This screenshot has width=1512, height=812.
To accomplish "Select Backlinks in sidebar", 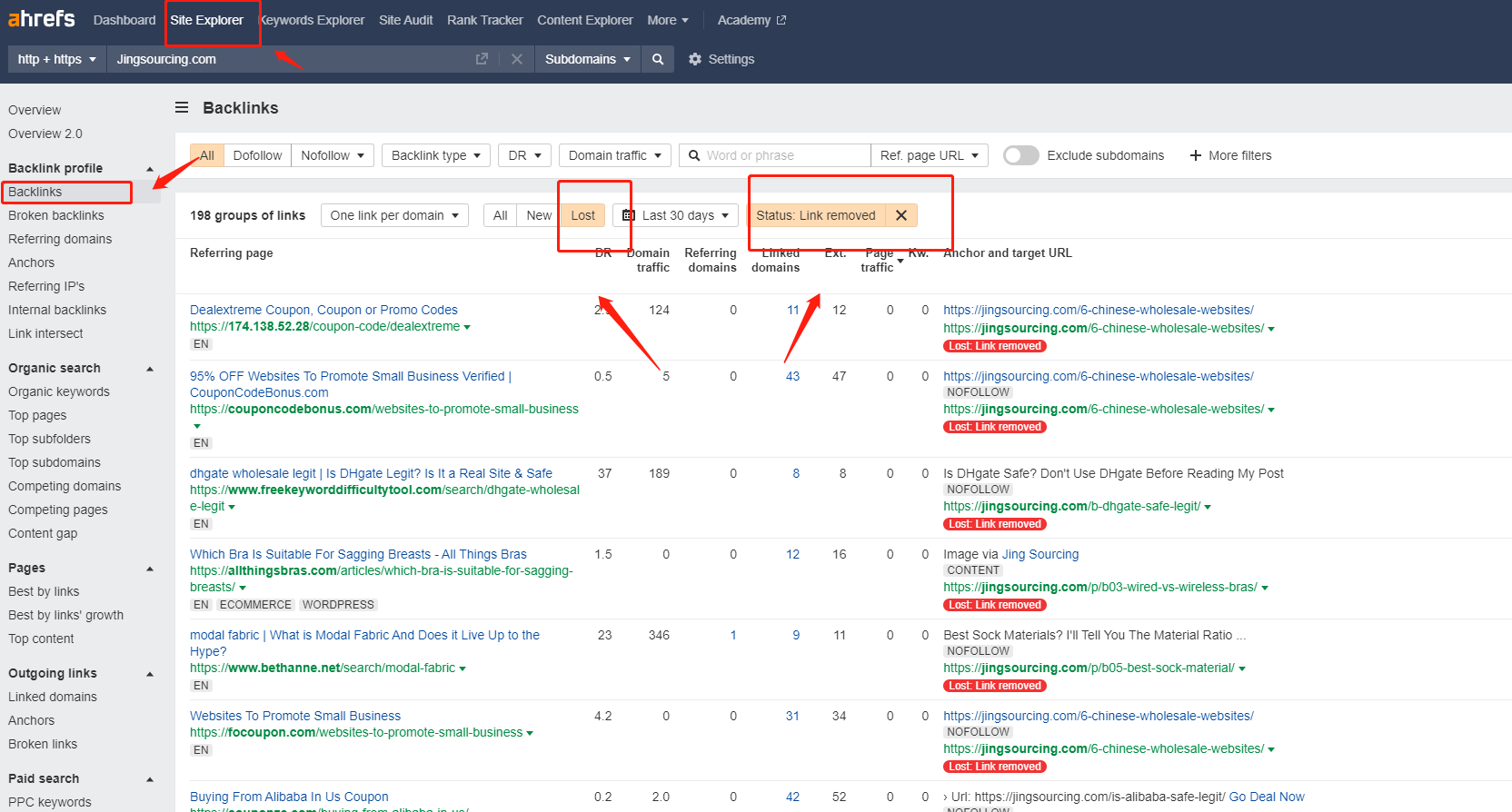I will [x=35, y=192].
